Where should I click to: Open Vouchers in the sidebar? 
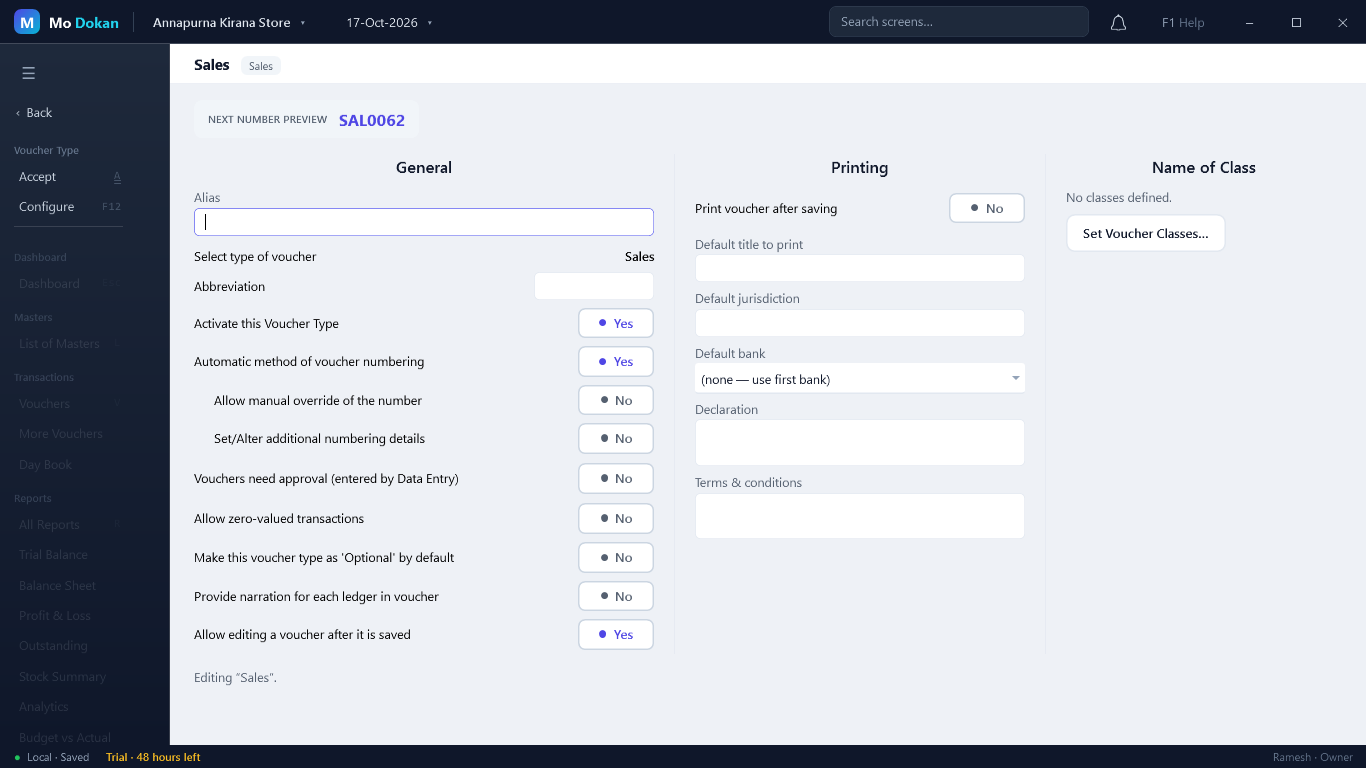(x=69, y=404)
